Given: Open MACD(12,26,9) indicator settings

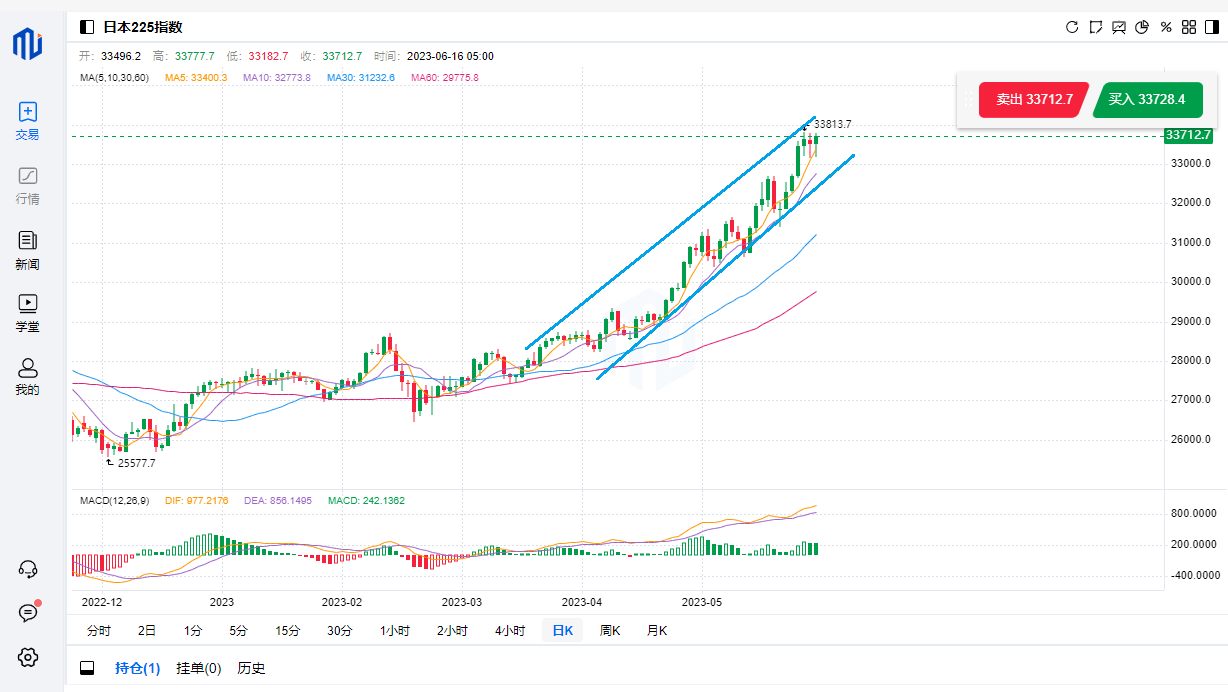Looking at the screenshot, I should tap(116, 500).
